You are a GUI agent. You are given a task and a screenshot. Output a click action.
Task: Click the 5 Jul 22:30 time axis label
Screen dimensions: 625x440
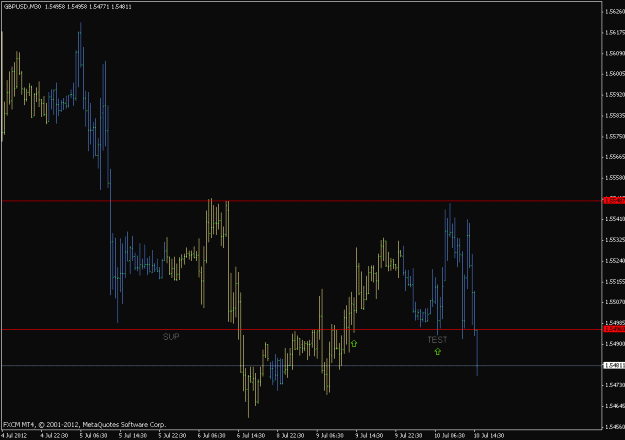[172, 436]
